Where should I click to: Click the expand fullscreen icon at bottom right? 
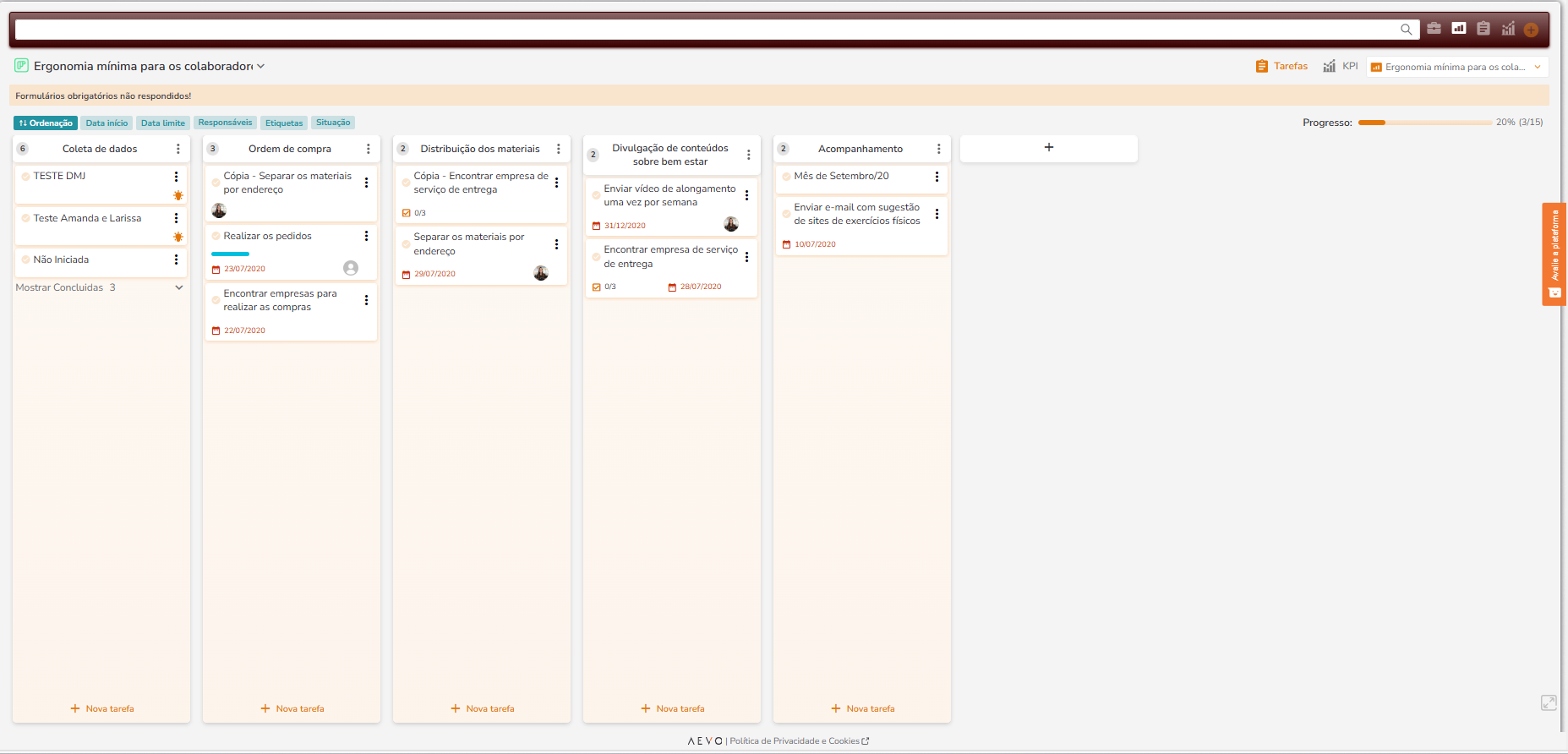point(1549,702)
